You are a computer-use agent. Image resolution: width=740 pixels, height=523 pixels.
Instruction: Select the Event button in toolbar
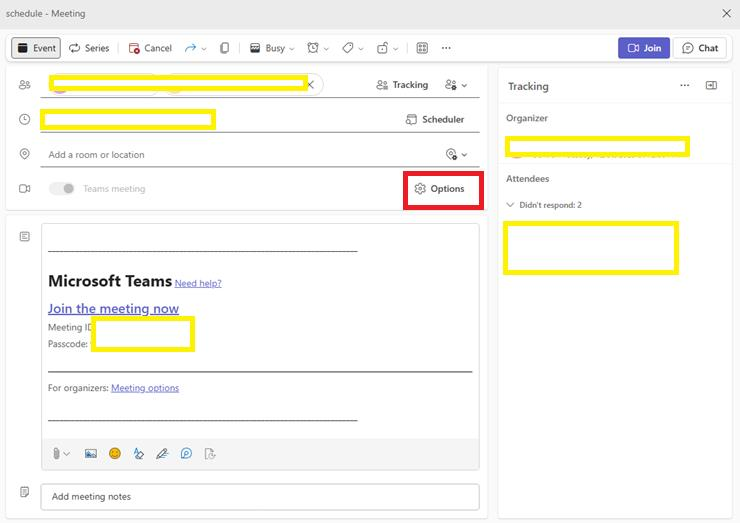(36, 48)
